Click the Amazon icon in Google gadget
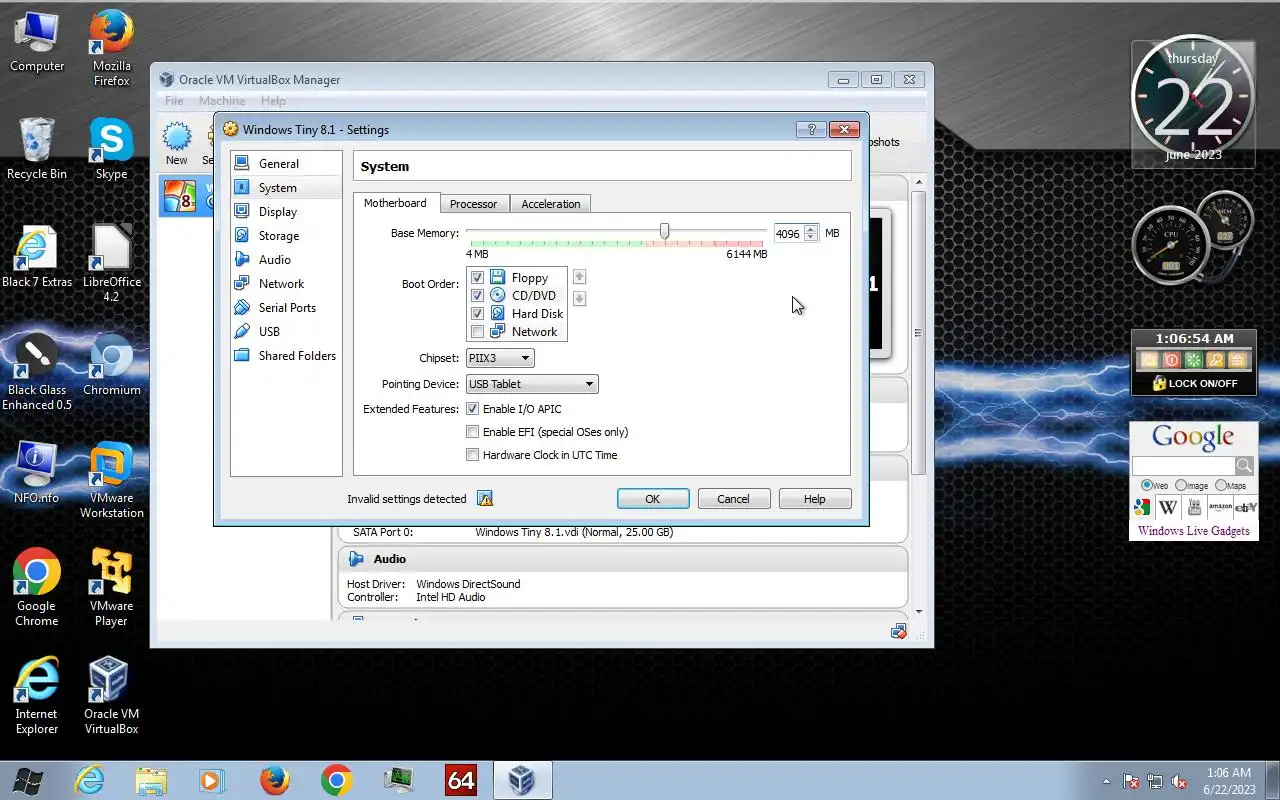 1220,508
